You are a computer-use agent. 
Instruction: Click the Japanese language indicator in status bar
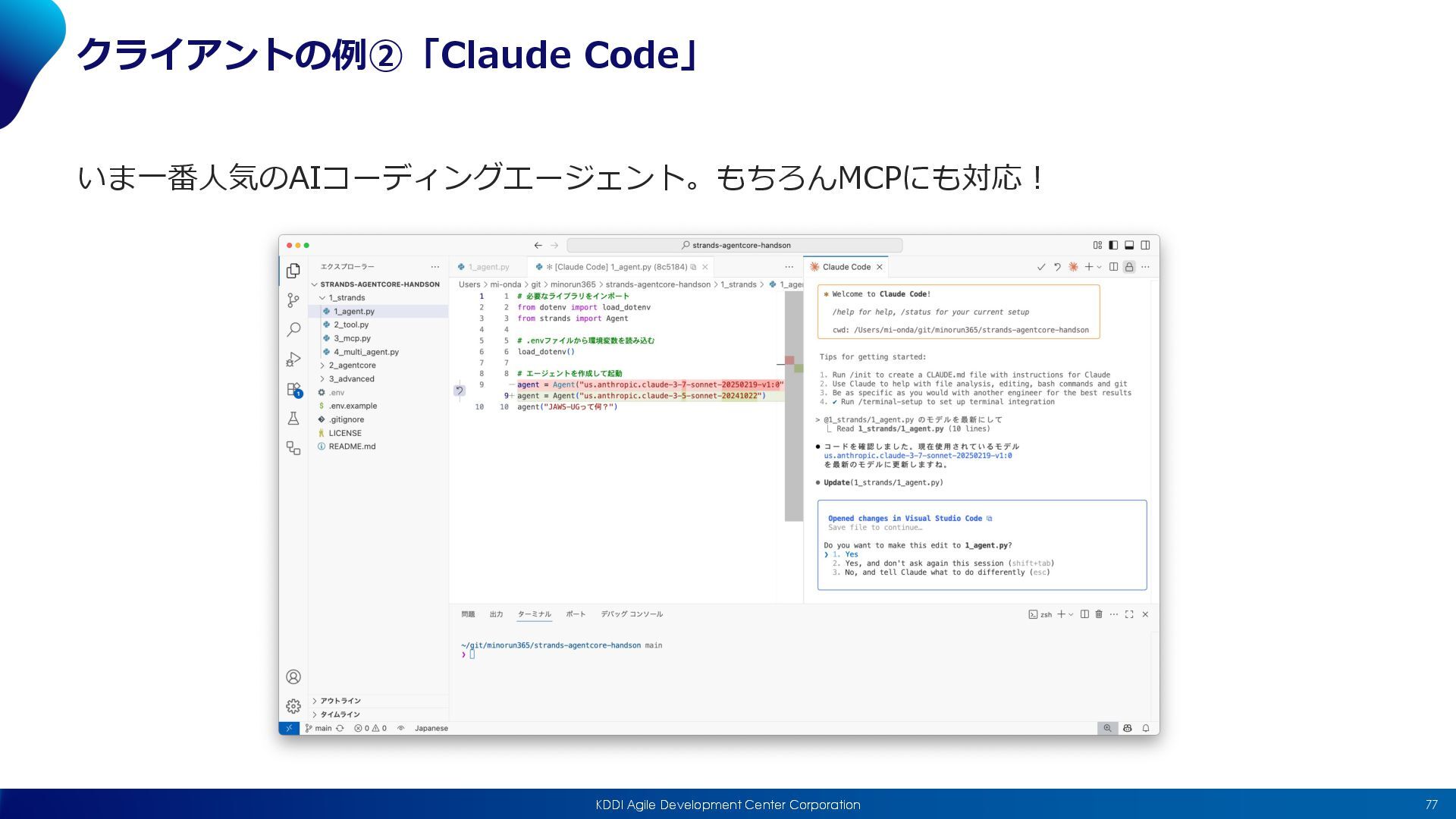tap(431, 728)
